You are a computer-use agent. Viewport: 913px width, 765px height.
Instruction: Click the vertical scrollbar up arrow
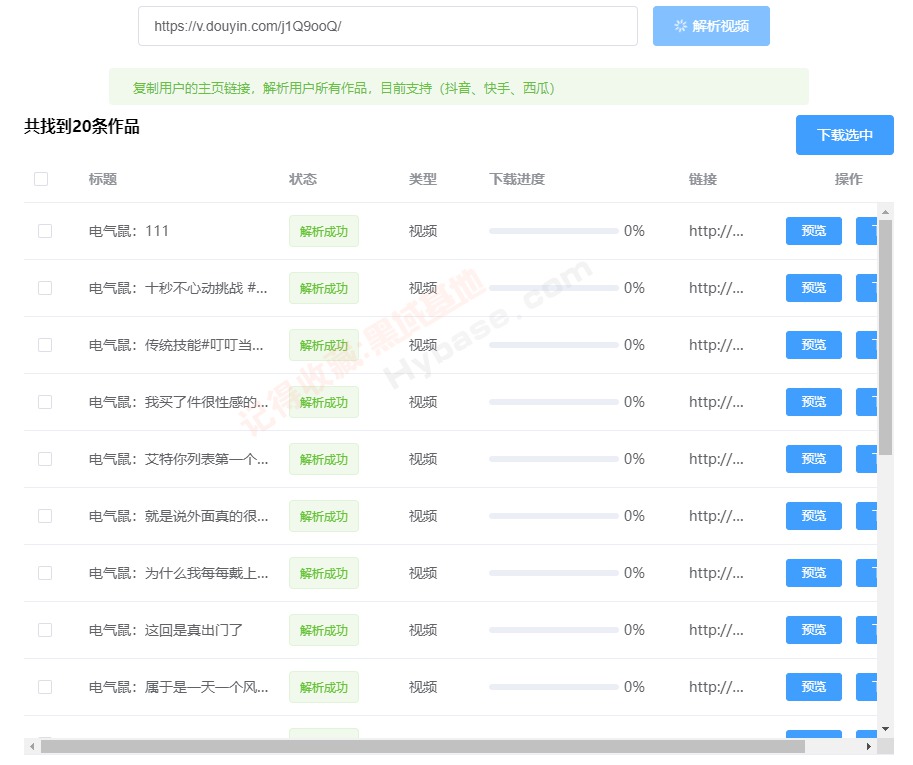pyautogui.click(x=886, y=212)
